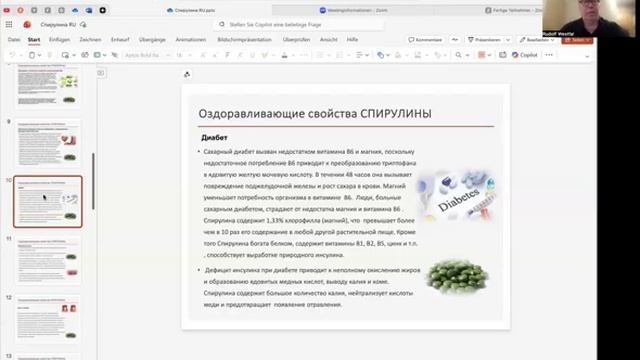Open more font options ellipsis

click(304, 55)
